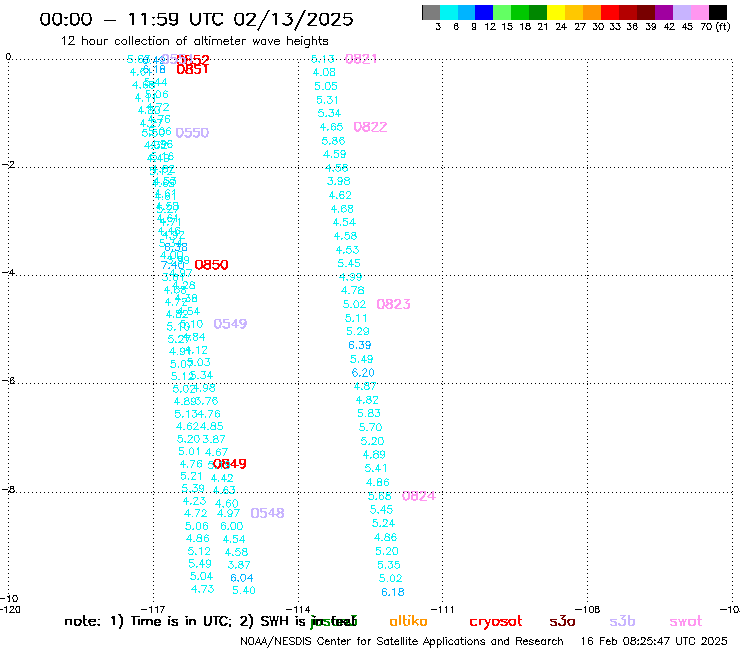Click the wave height value 5.31
This screenshot has width=740, height=650.
[x=328, y=100]
